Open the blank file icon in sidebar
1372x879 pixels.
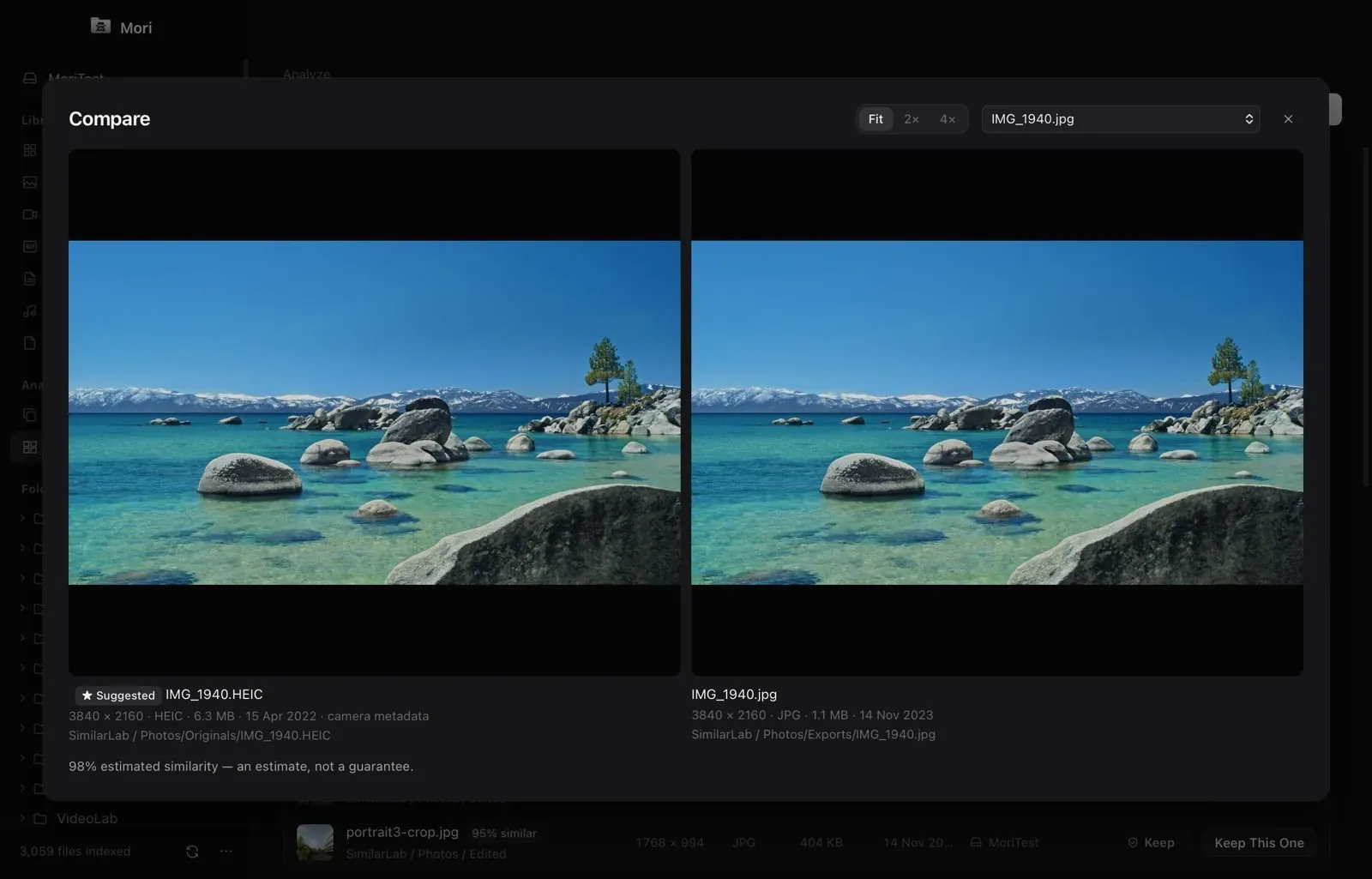[x=30, y=343]
